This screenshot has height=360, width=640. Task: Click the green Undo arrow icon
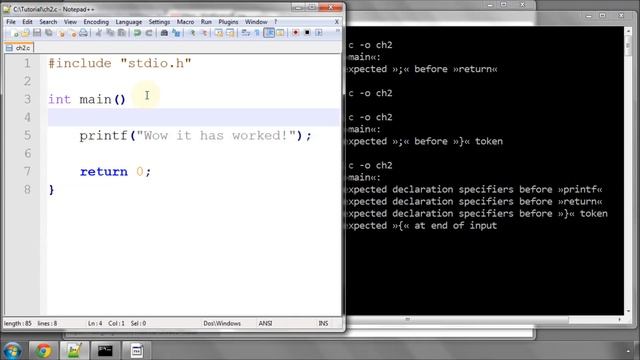(137, 33)
